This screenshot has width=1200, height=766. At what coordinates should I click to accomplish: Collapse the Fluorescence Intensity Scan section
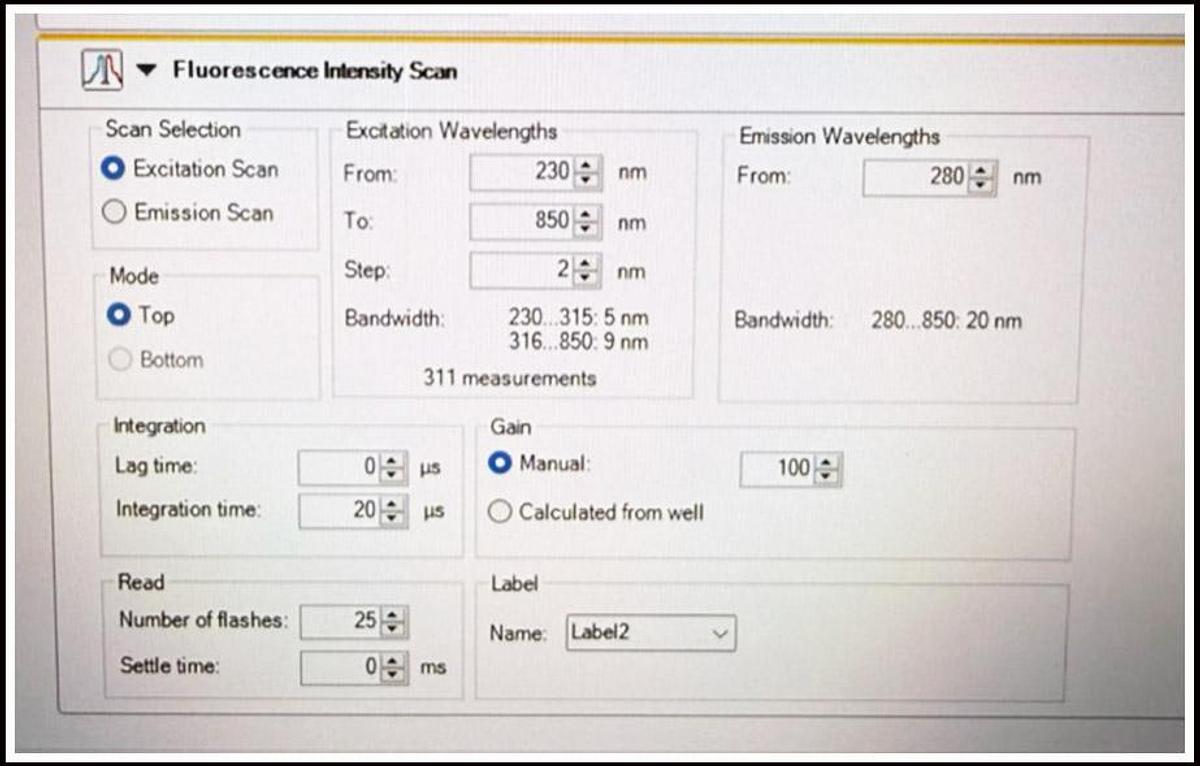point(147,70)
